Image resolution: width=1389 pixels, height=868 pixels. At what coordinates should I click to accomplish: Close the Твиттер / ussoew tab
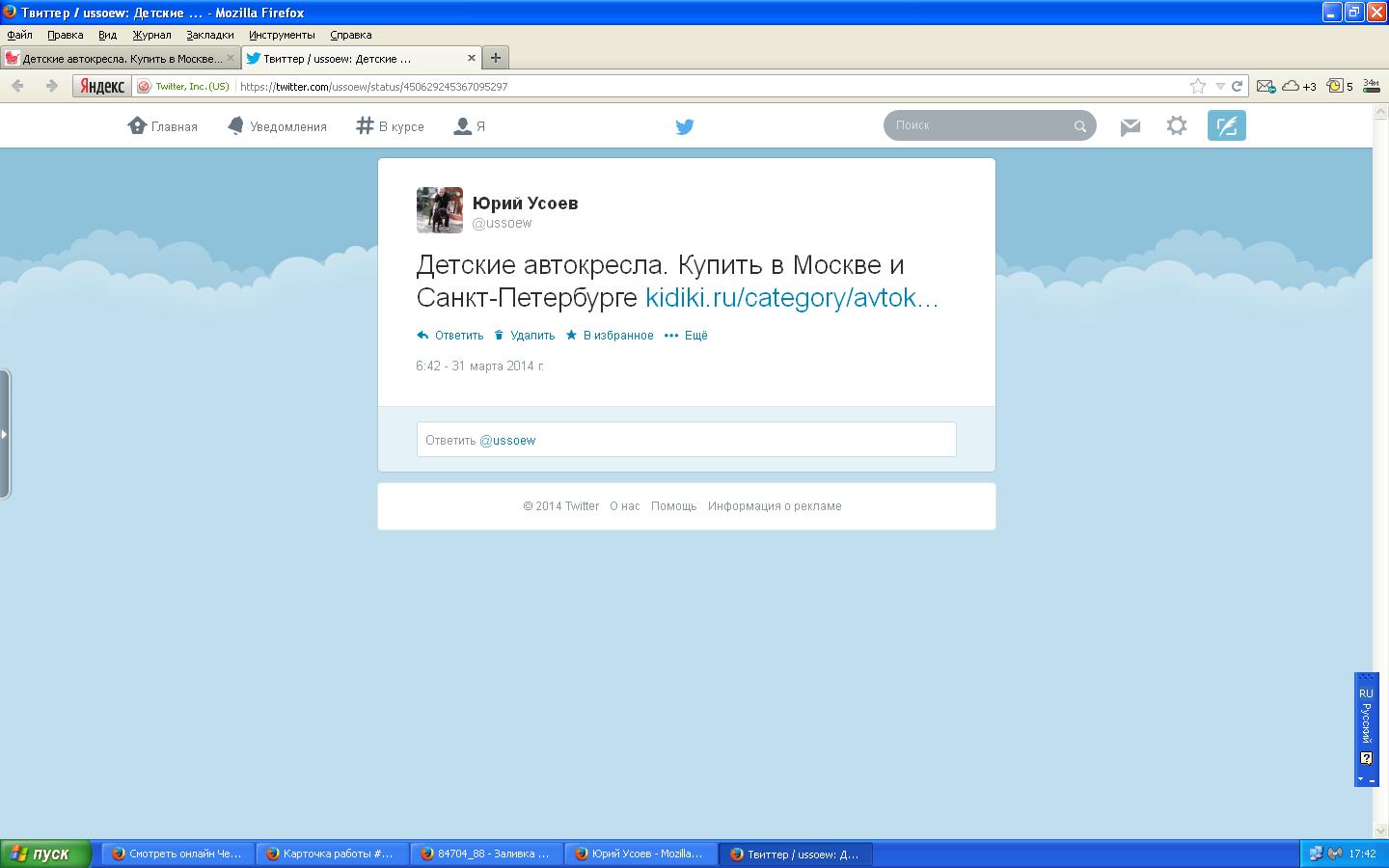pos(472,58)
